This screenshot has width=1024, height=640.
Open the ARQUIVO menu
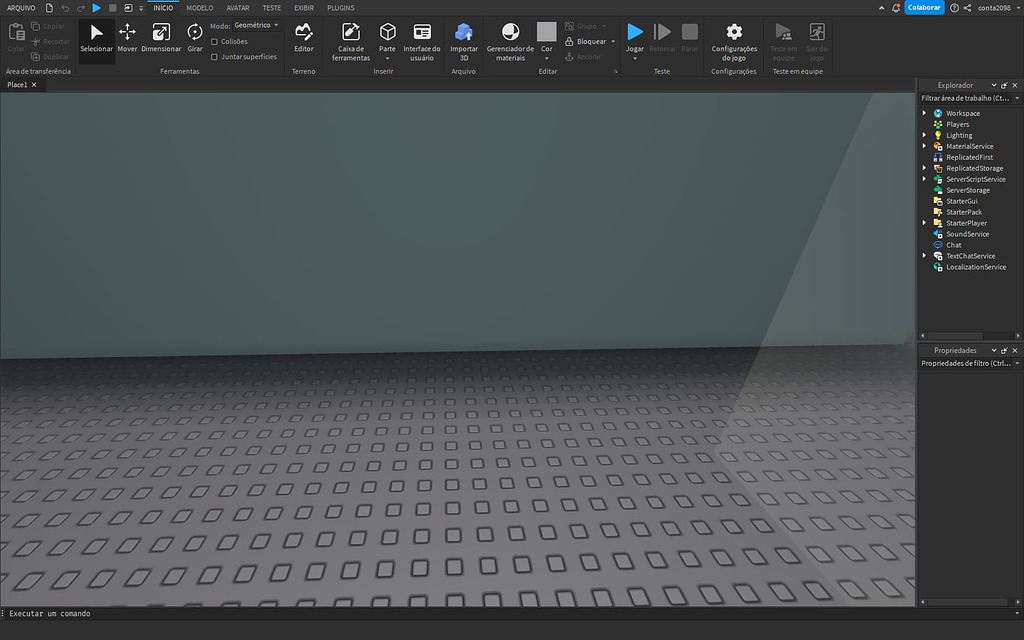pos(23,7)
